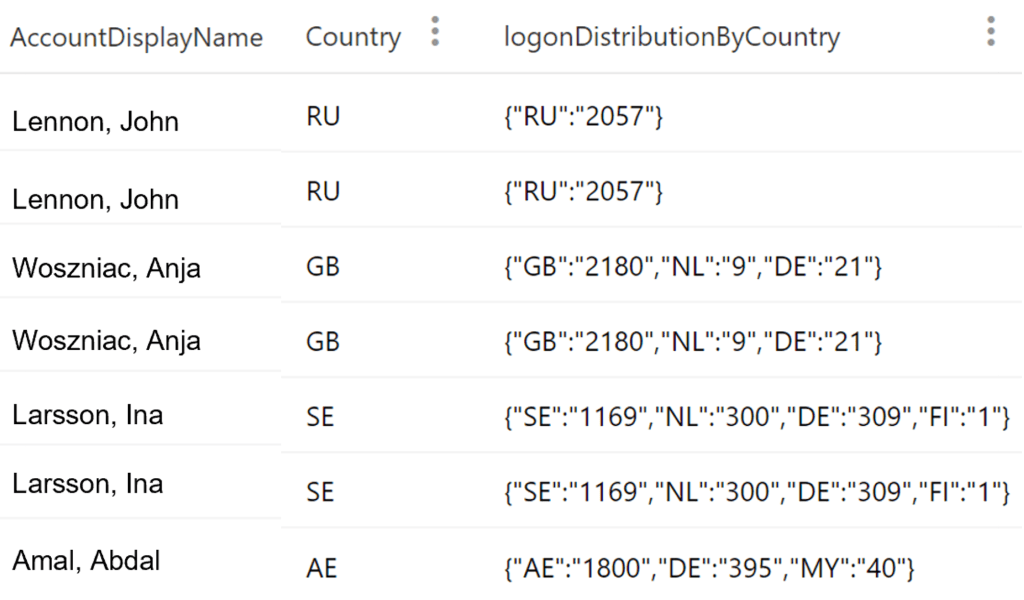Choose the second Larsson, Ina name cell
This screenshot has height=600, width=1024.
(87, 484)
